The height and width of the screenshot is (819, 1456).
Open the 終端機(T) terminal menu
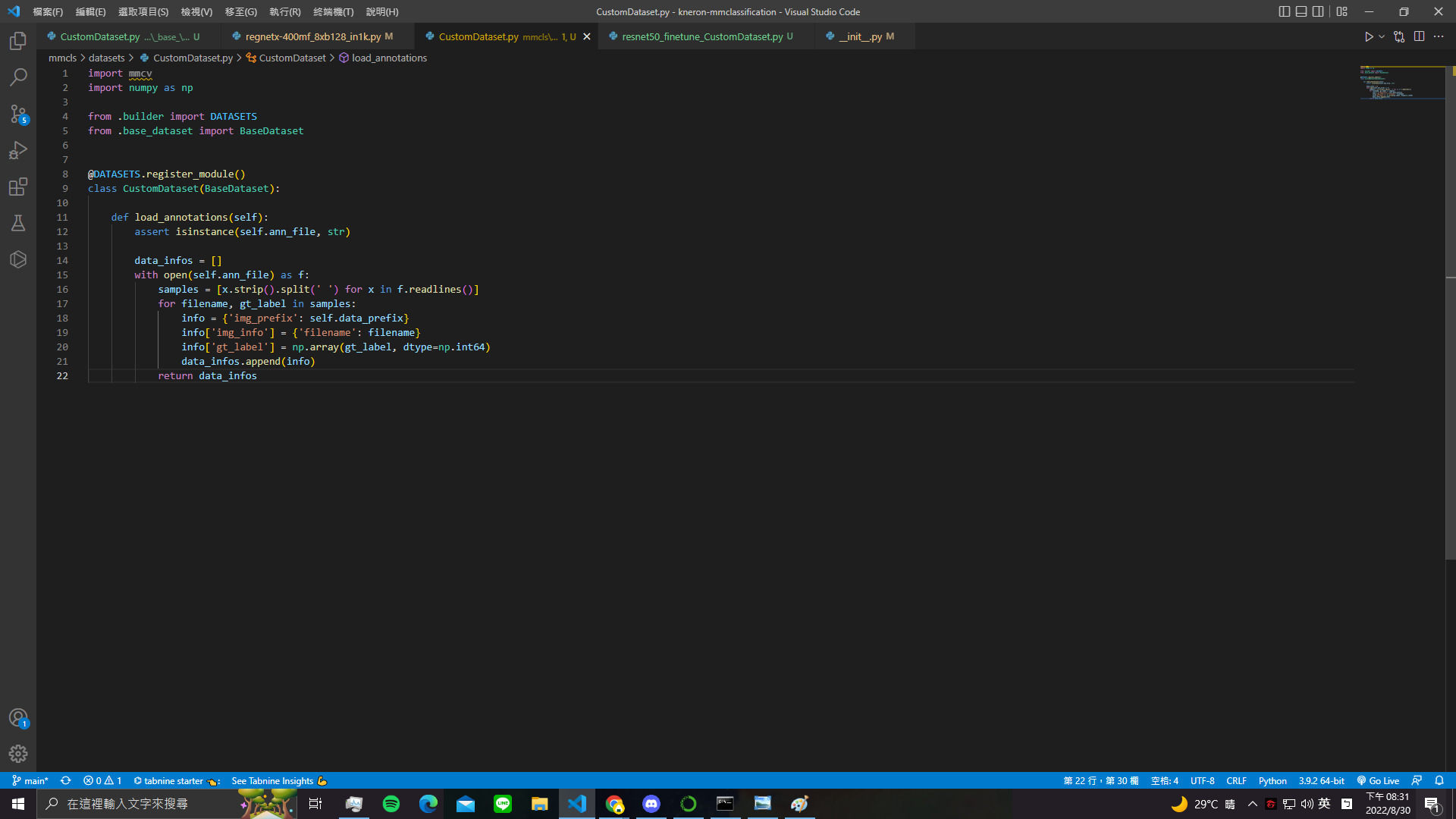pyautogui.click(x=333, y=11)
